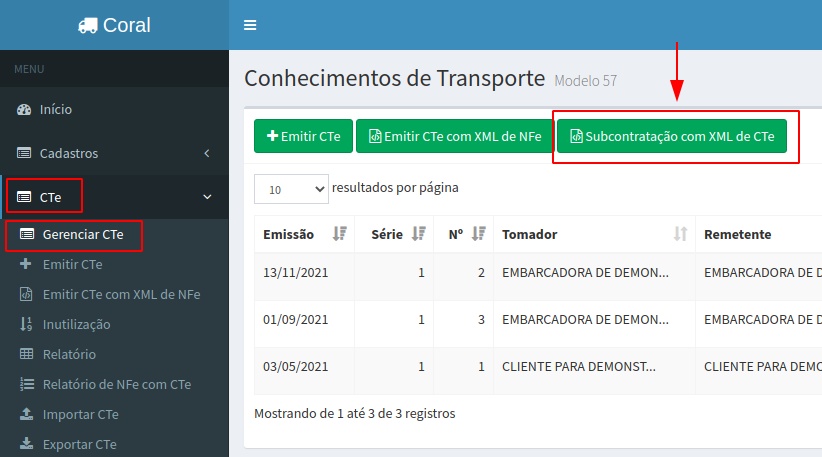This screenshot has height=457, width=822.
Task: Collapse the CTe sidebar section
Action: 207,197
